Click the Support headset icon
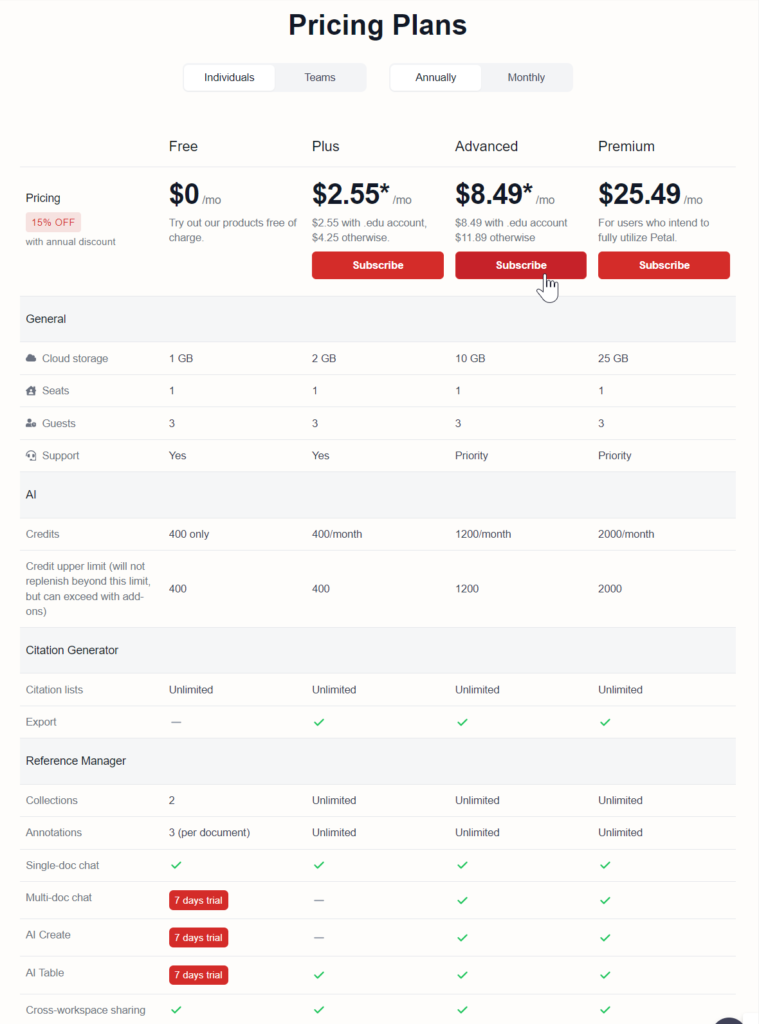This screenshot has height=1024, width=759. point(31,455)
